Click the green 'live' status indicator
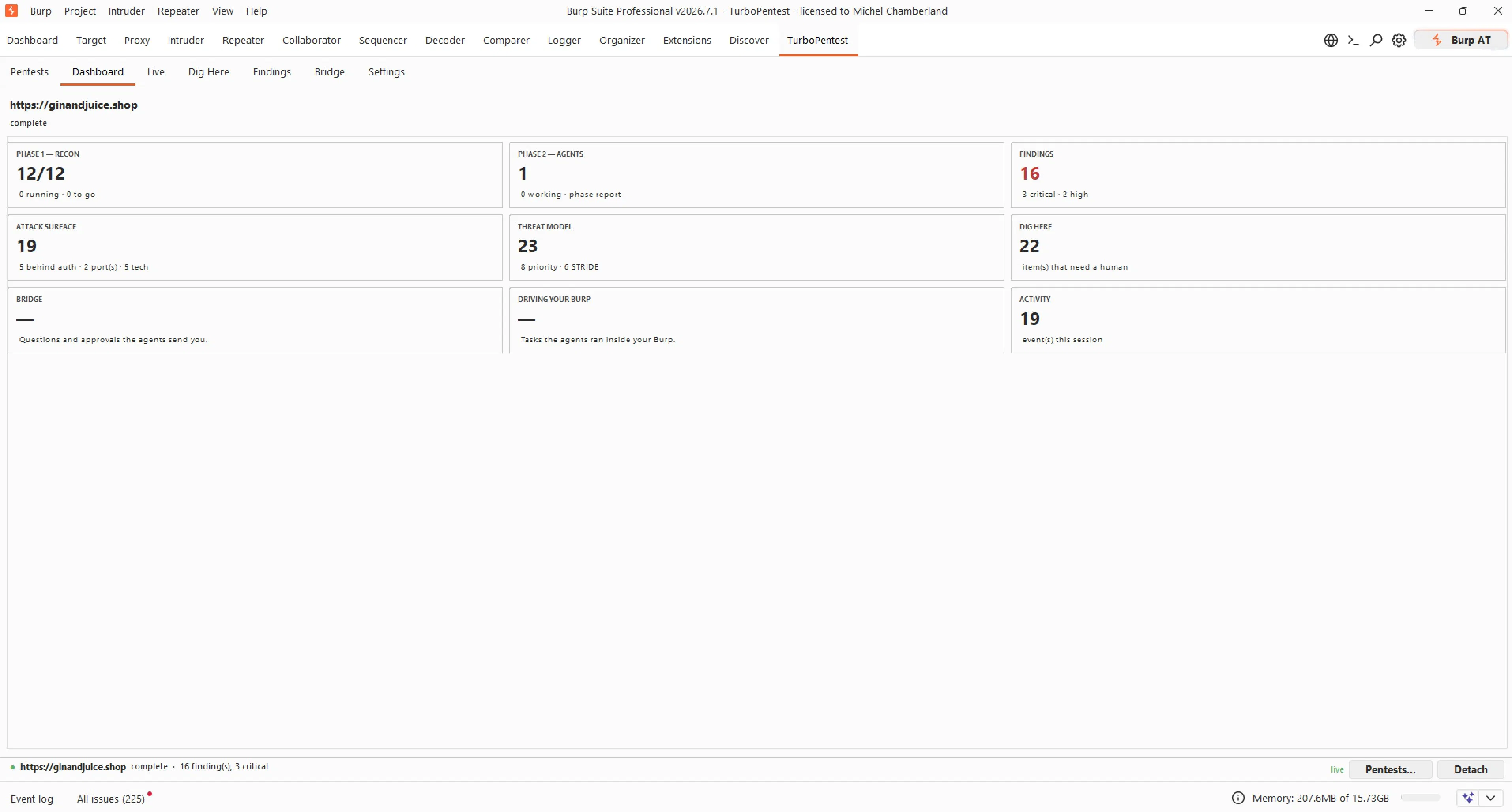This screenshot has width=1512, height=812. pos(1337,769)
